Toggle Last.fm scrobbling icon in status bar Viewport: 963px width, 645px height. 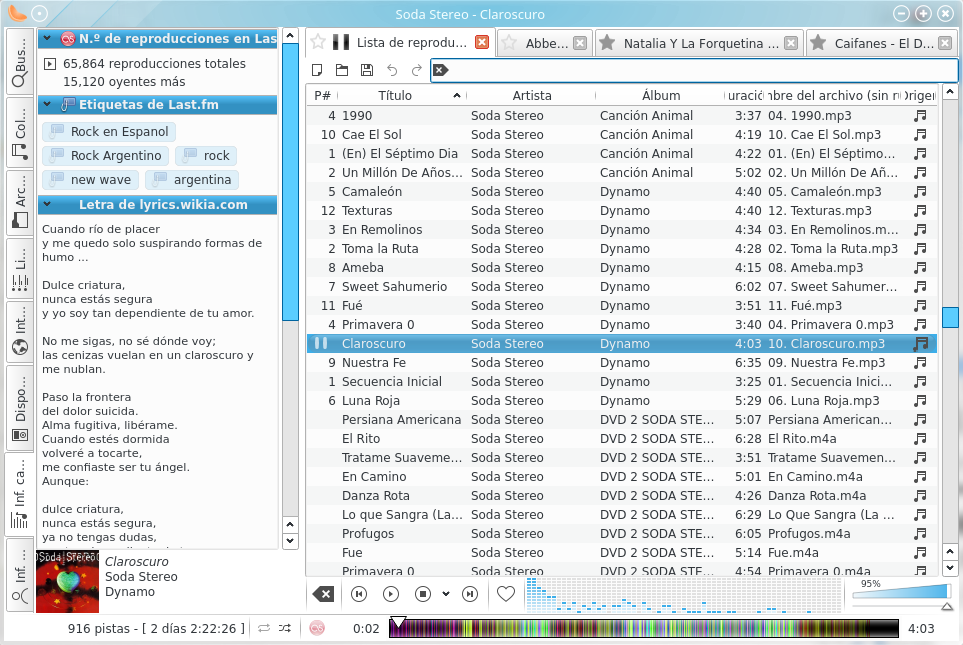(x=317, y=628)
